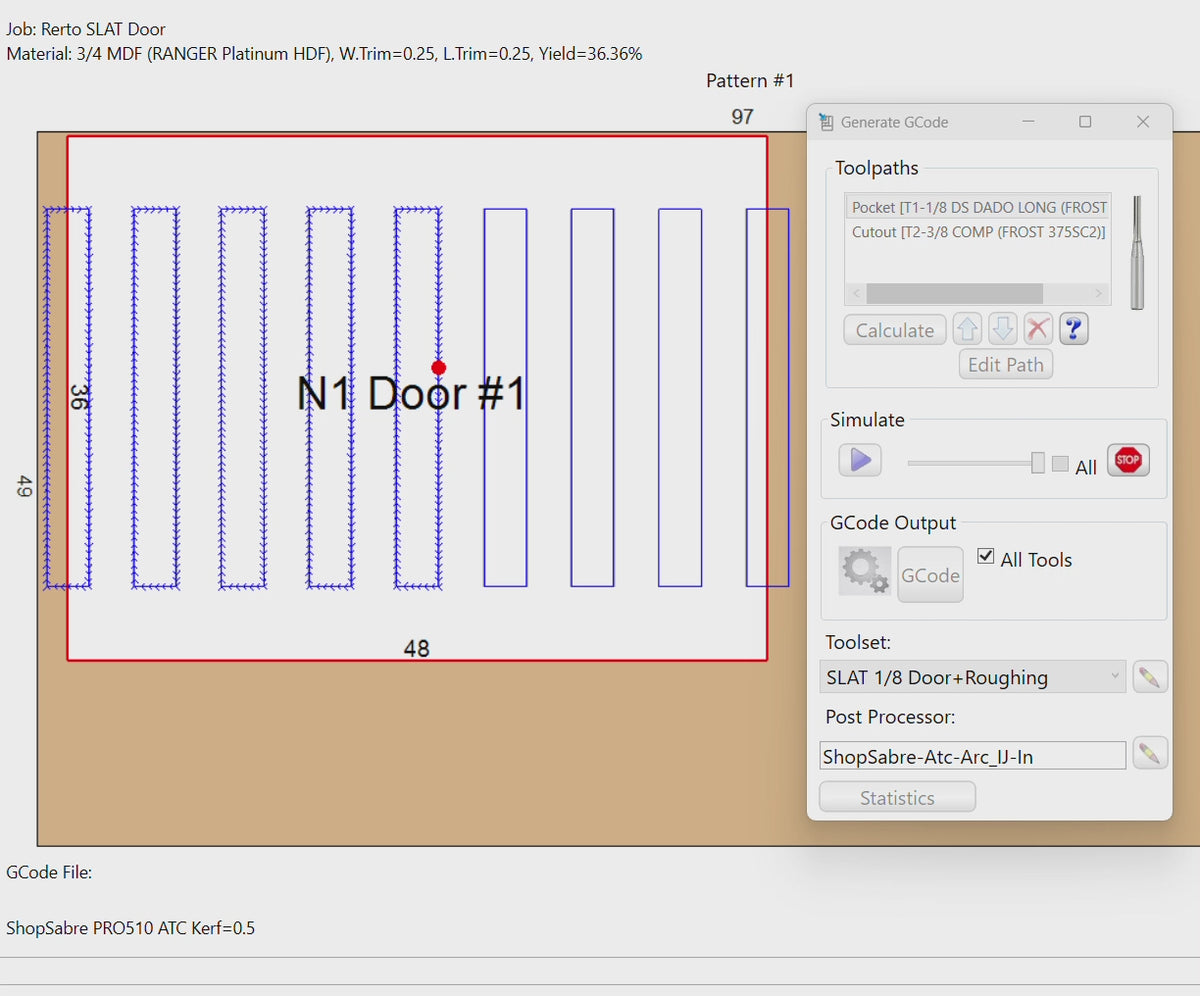Click the router bit tool preview image

pyautogui.click(x=1137, y=252)
